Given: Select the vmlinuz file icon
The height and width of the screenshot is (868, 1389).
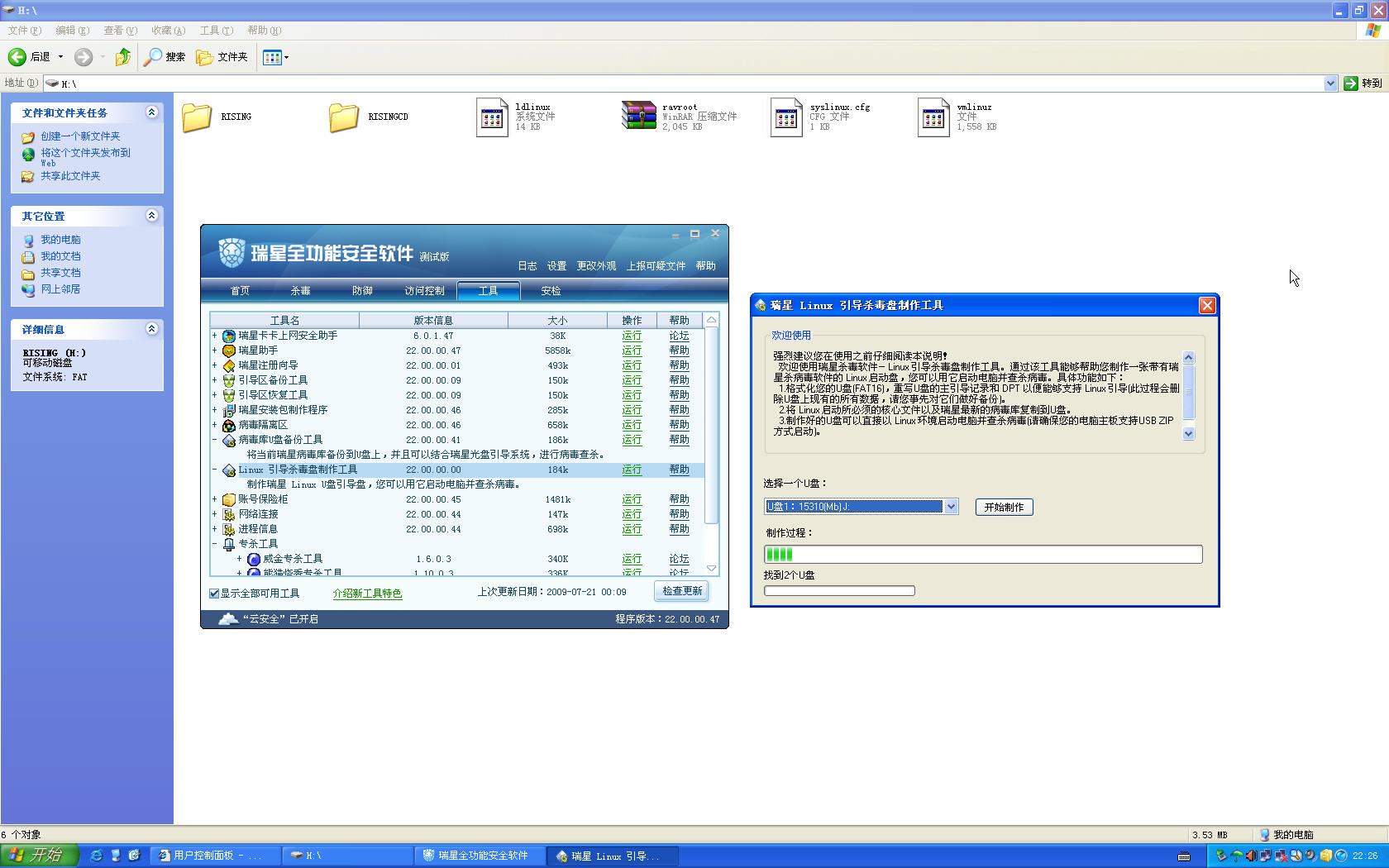Looking at the screenshot, I should pyautogui.click(x=933, y=117).
